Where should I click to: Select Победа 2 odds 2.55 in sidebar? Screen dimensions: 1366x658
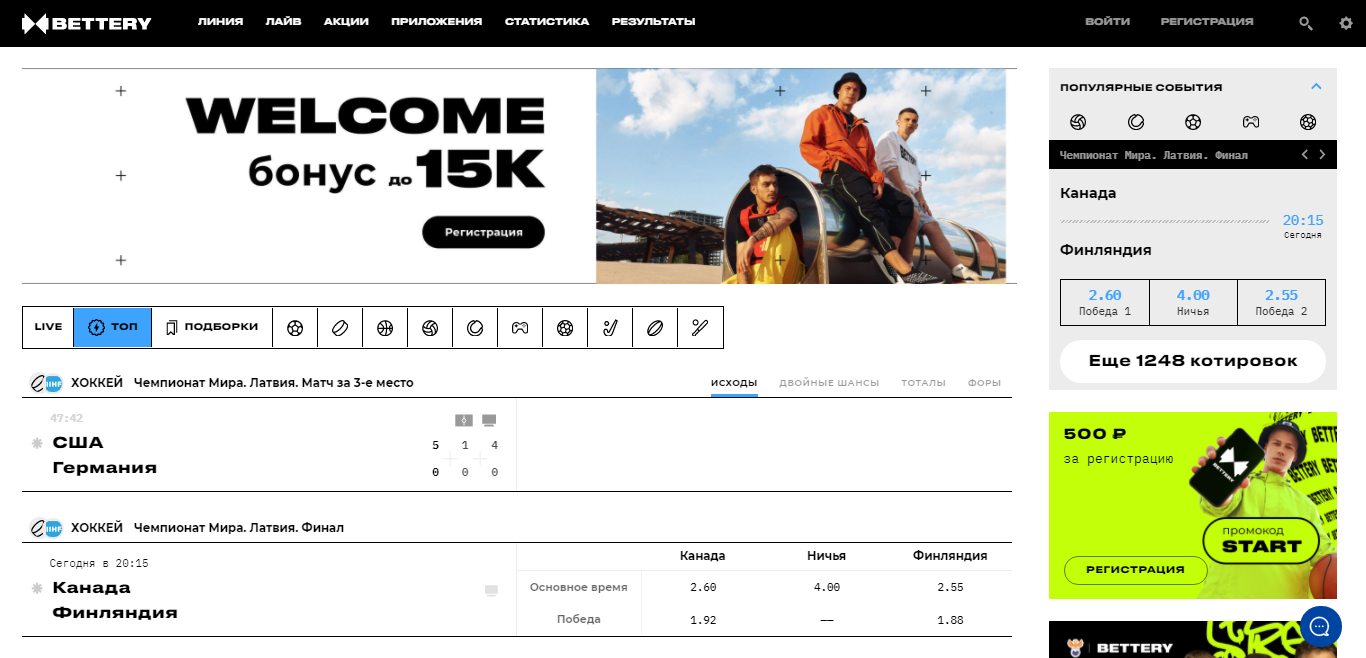tap(1281, 302)
